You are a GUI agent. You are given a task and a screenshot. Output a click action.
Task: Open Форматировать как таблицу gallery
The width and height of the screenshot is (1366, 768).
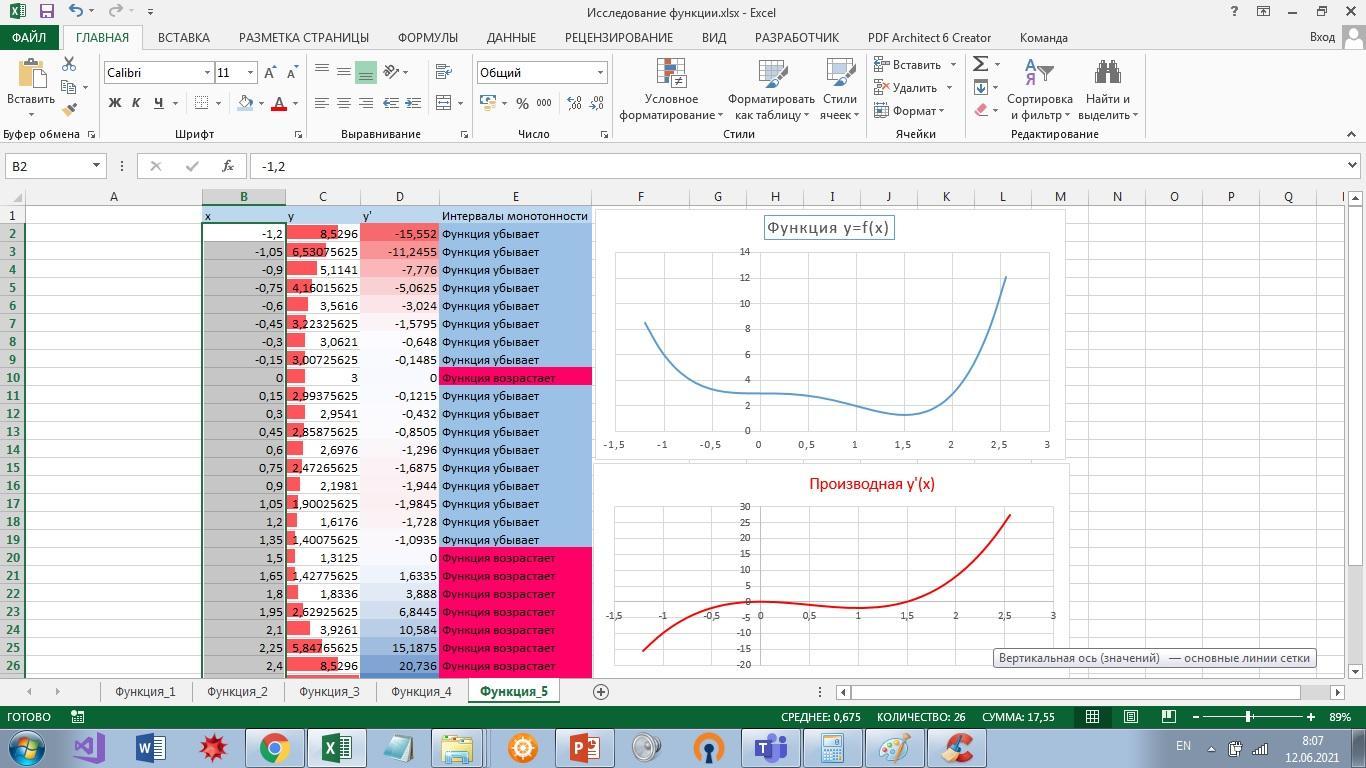(x=771, y=89)
